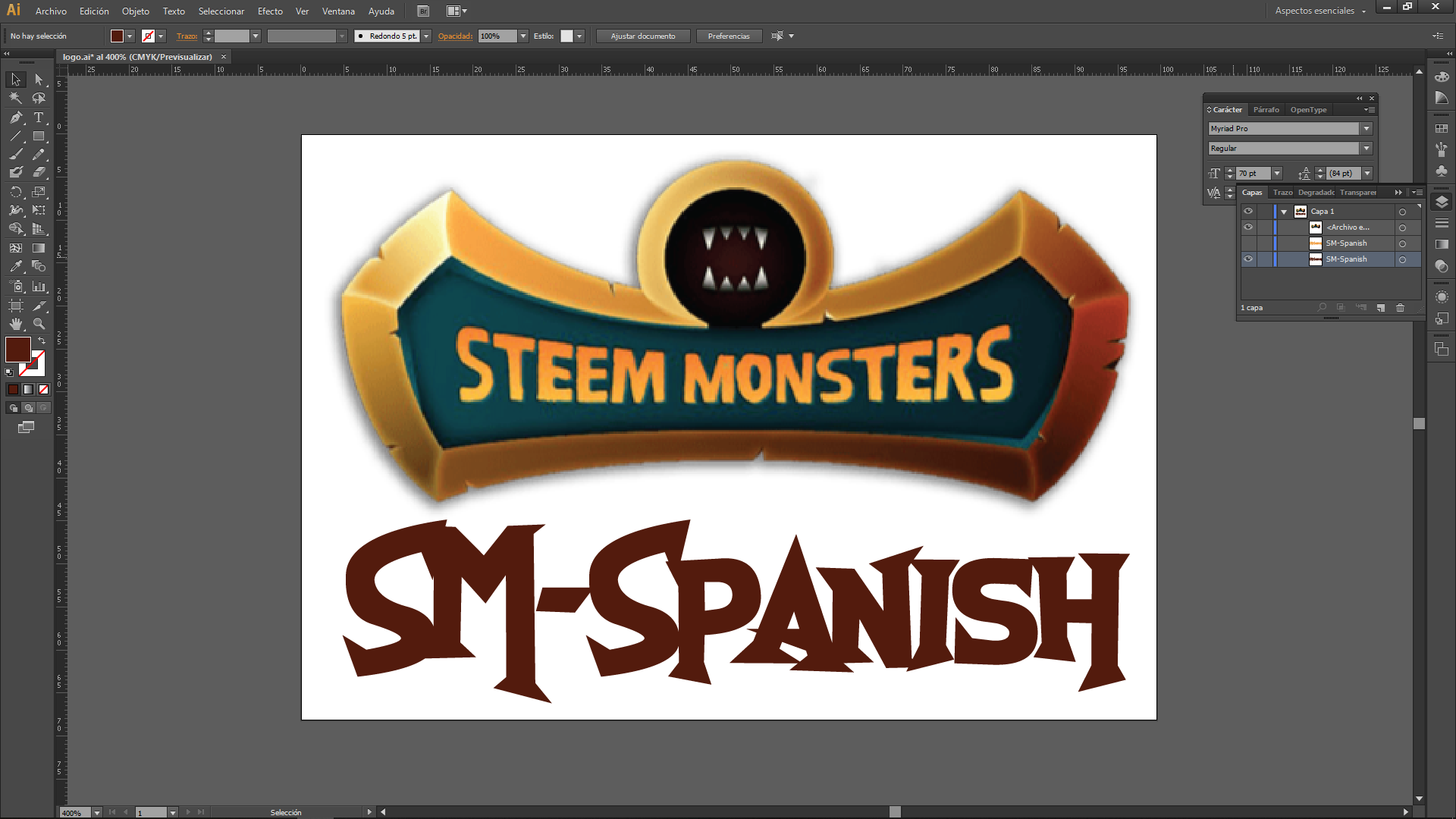Activate the Rotate tool
The height and width of the screenshot is (819, 1456).
tap(16, 192)
